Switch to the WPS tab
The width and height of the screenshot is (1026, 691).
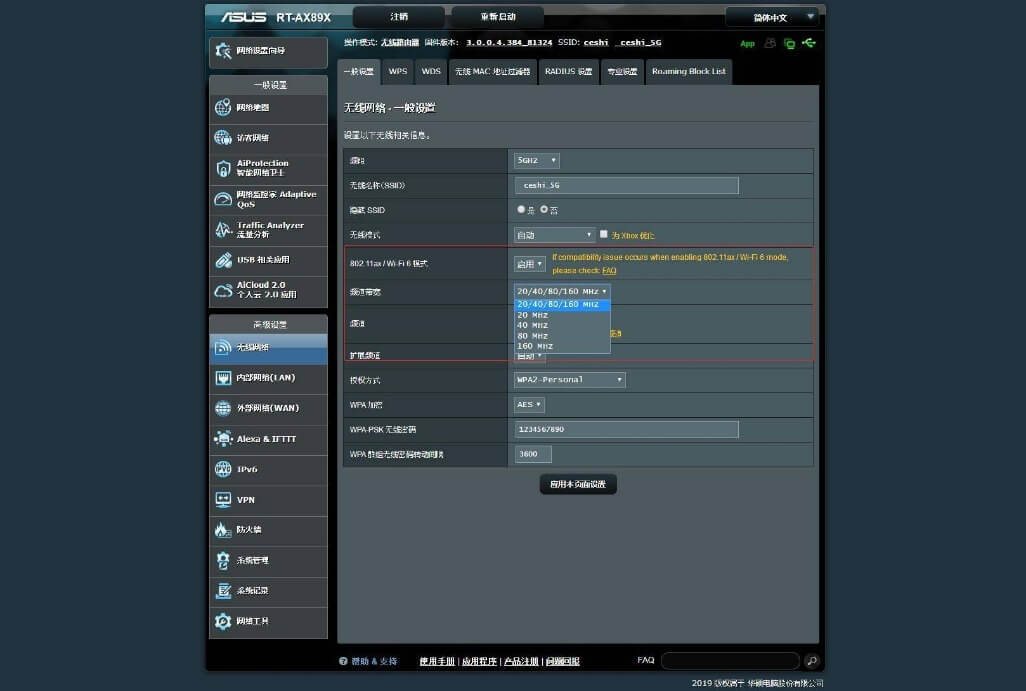(x=398, y=72)
